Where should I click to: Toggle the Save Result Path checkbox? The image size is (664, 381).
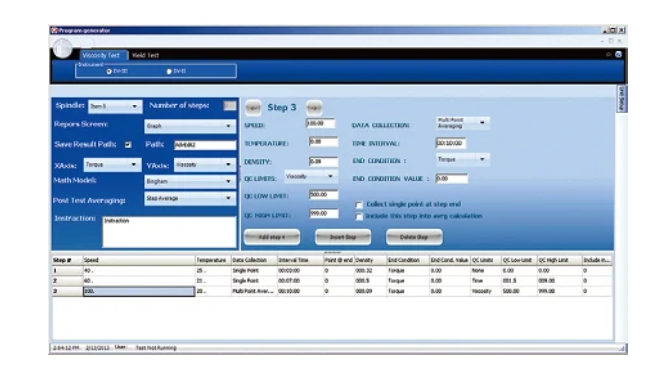pos(128,145)
